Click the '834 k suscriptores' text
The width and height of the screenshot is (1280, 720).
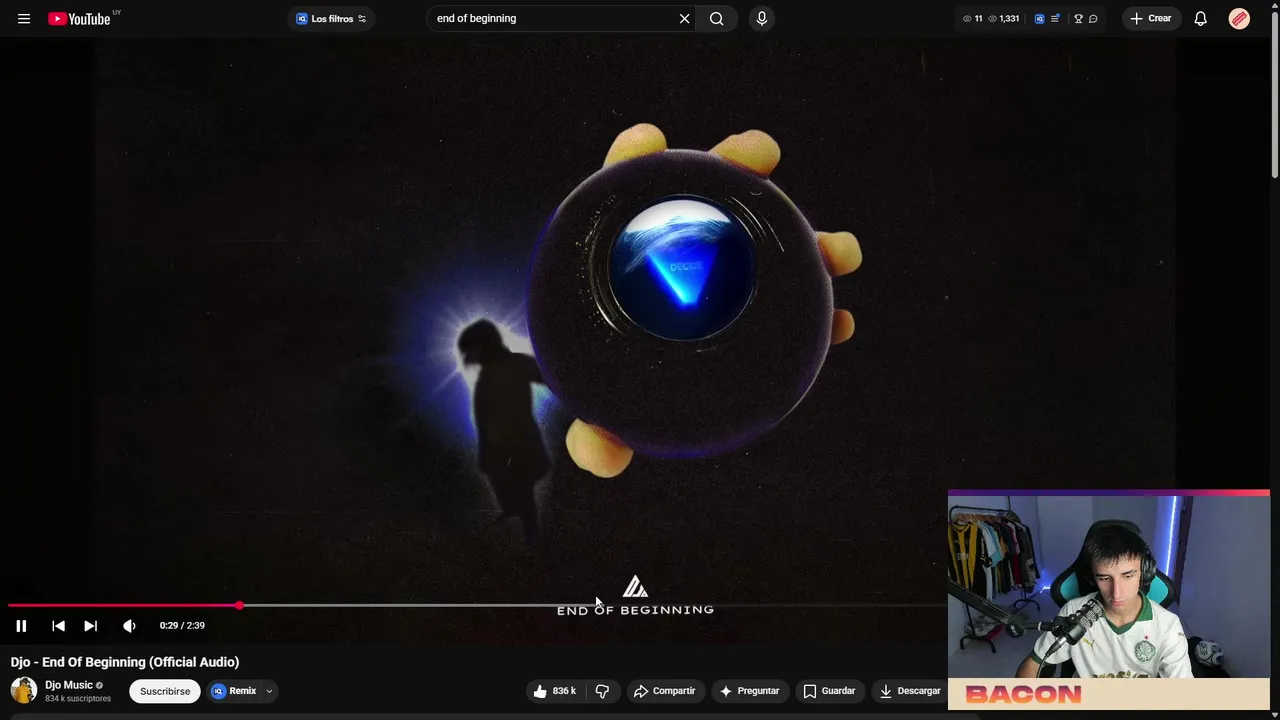pyautogui.click(x=78, y=698)
